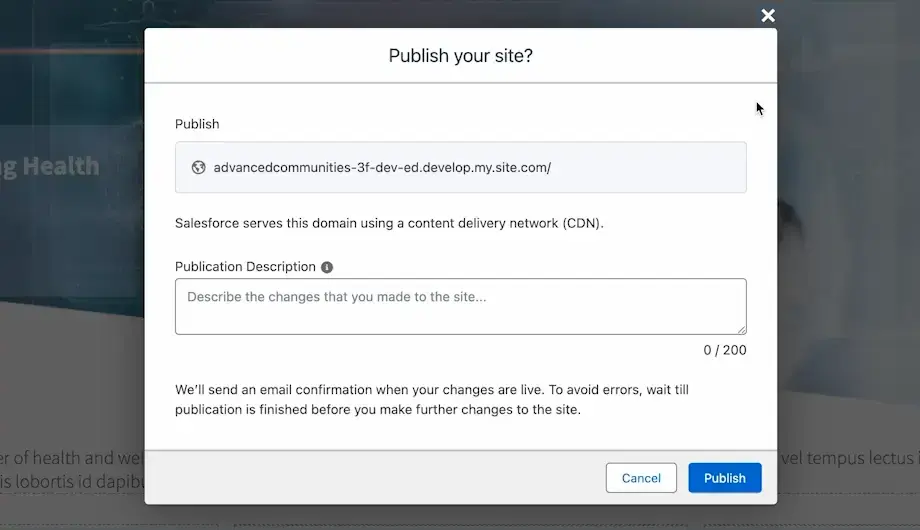Click the 'Publish your site?' heading

tap(461, 55)
